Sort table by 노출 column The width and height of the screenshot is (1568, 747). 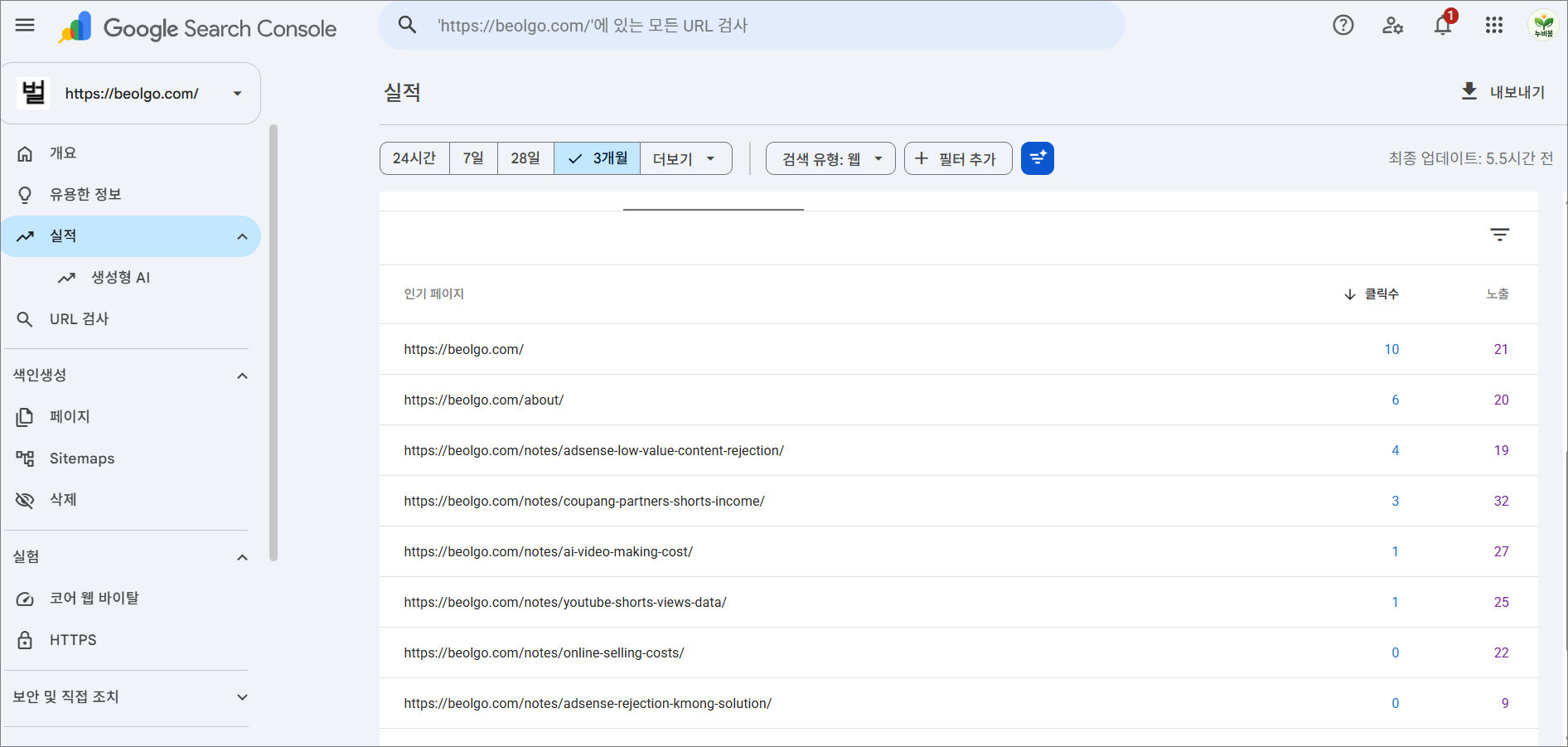1498,294
